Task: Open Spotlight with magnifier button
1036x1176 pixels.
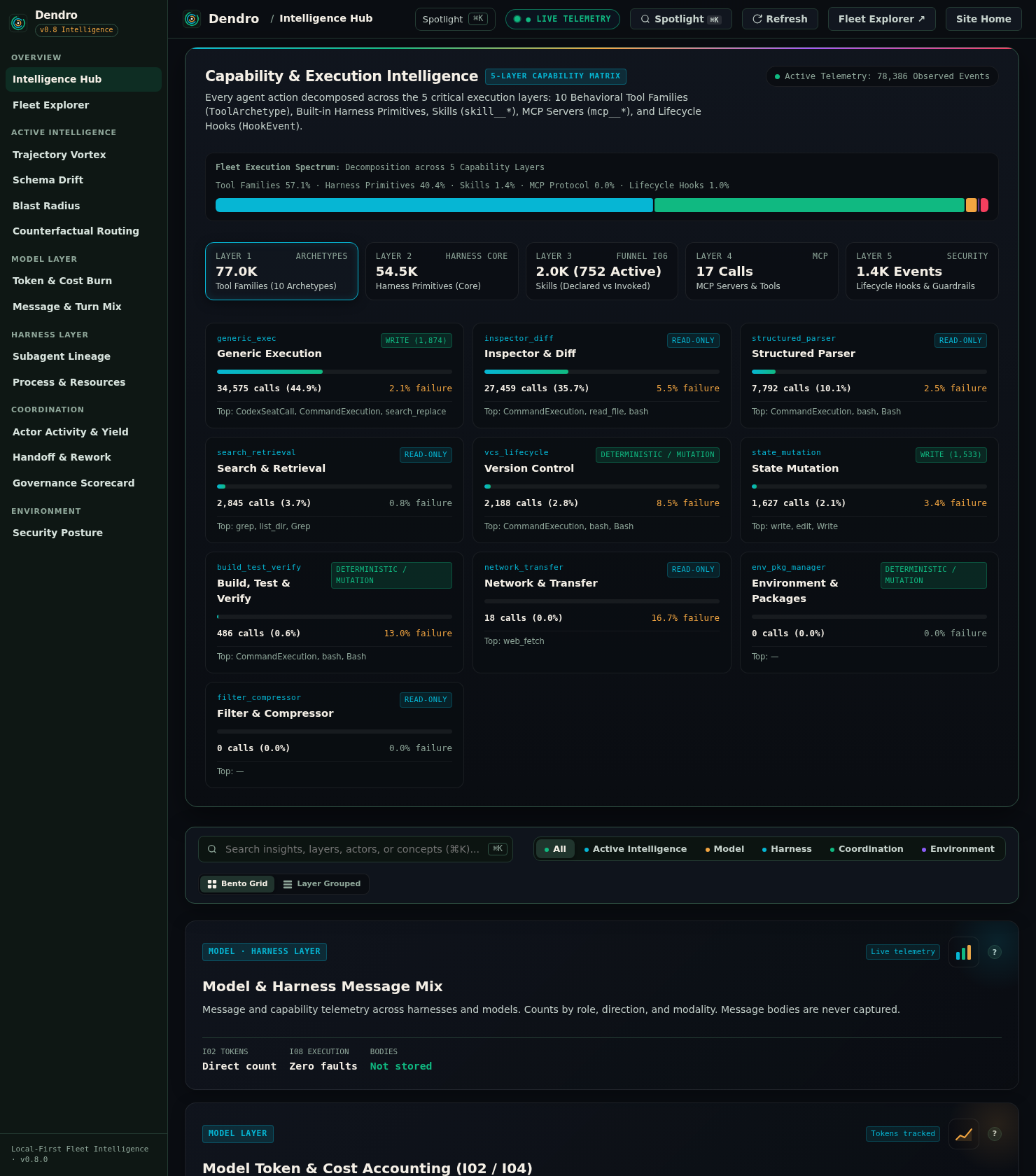Action: pyautogui.click(x=681, y=19)
